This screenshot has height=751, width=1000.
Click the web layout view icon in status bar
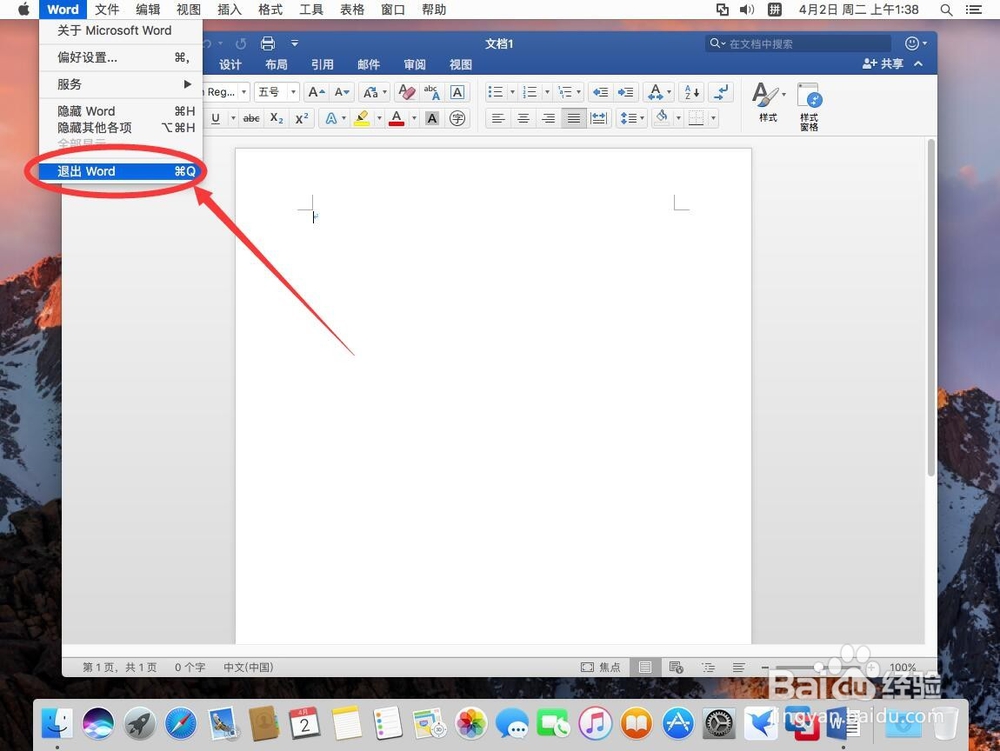[x=676, y=667]
